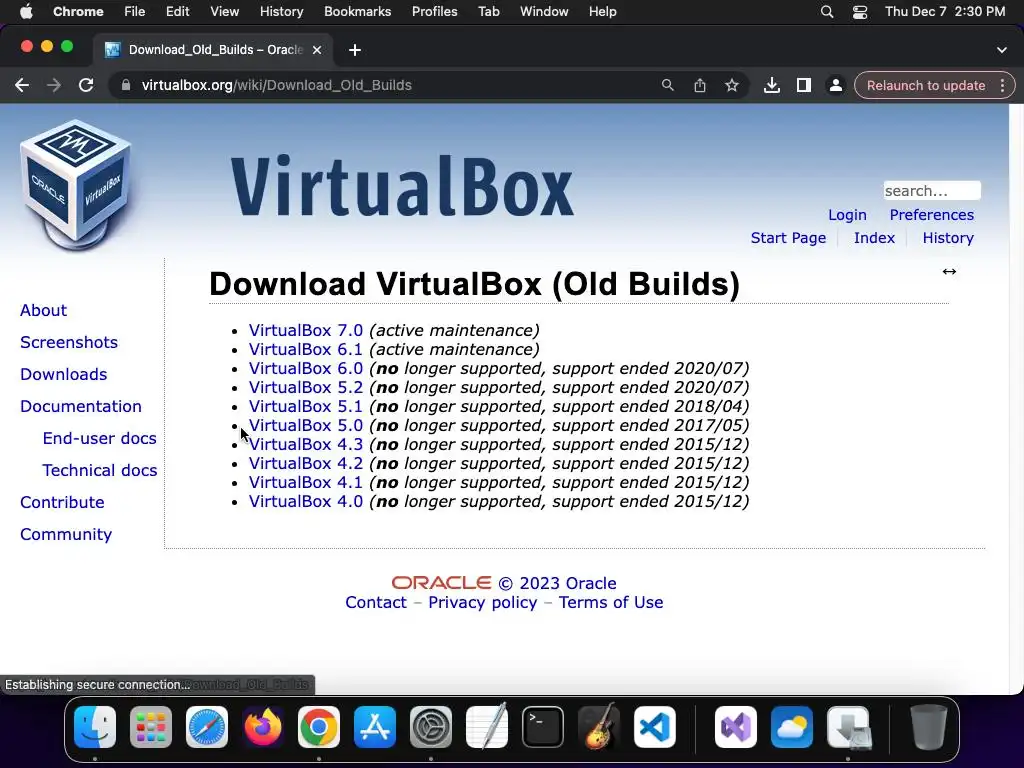Click the browser forward arrow
1024x768 pixels.
tap(54, 86)
